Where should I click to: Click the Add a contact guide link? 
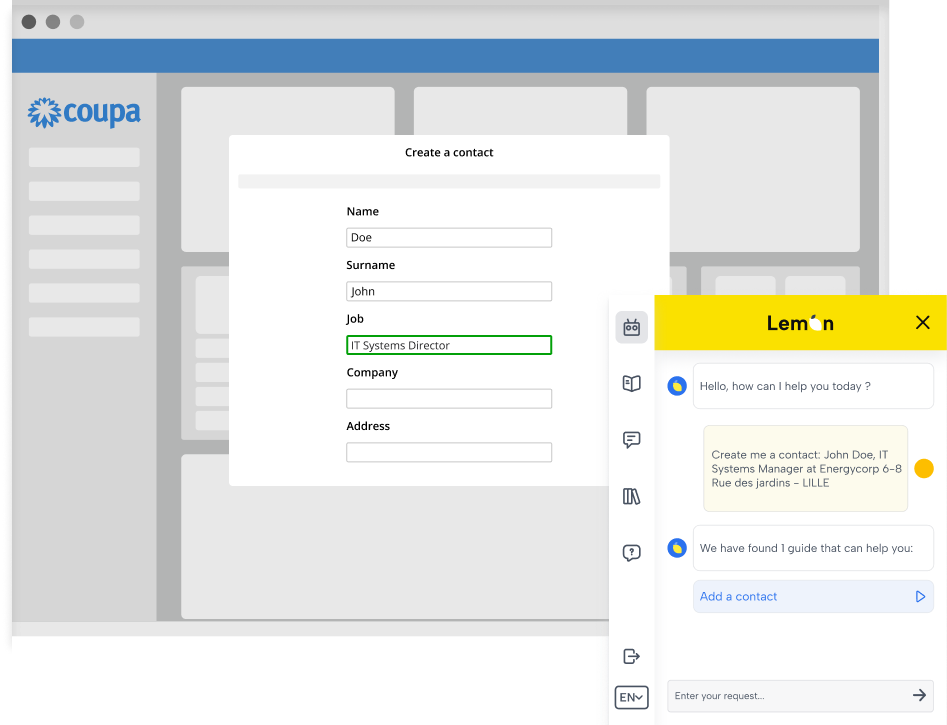(739, 597)
